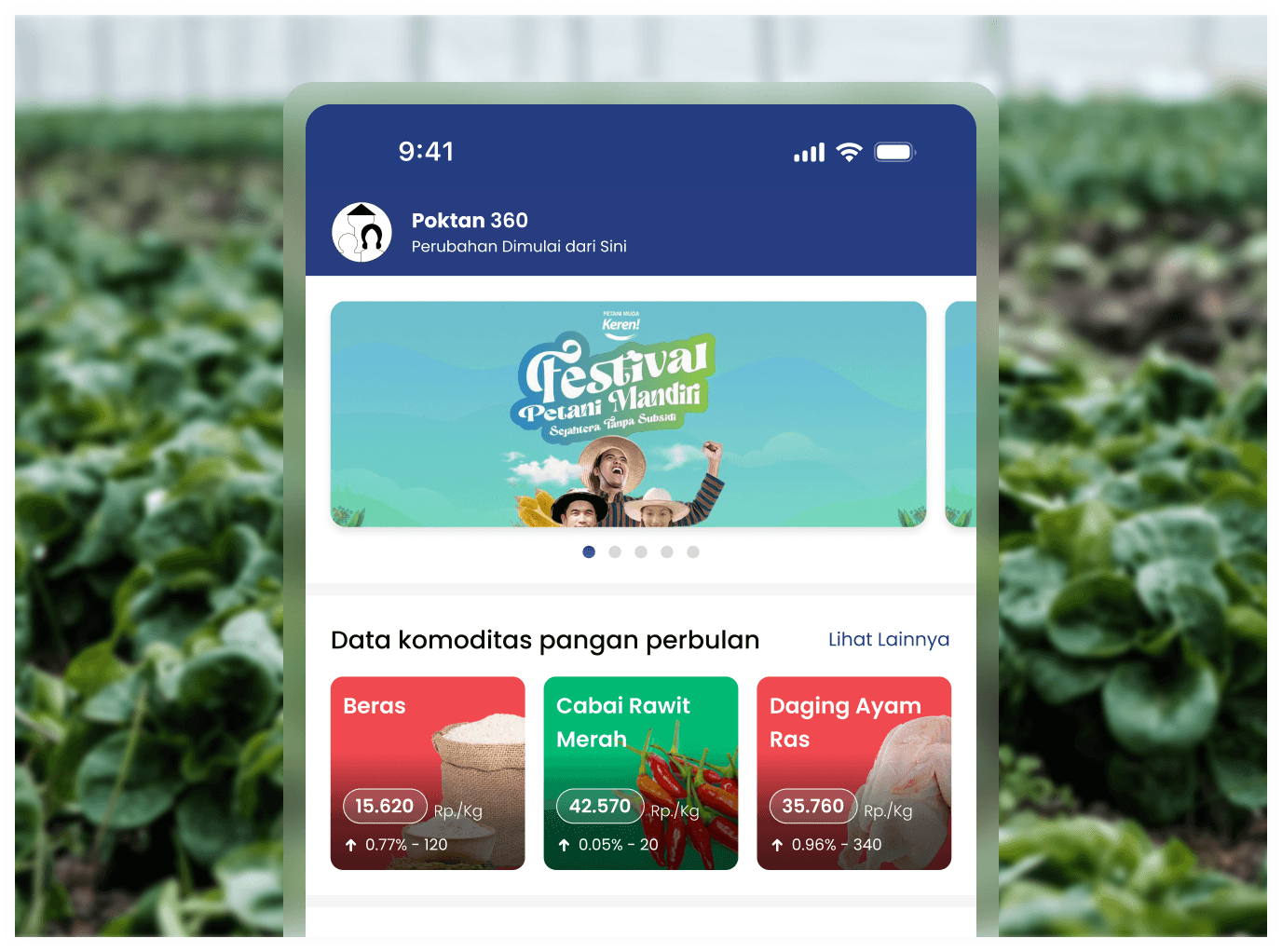Tap the up arrow on Cabai Rawit Merah card
This screenshot has height=952, width=1282.
[x=564, y=845]
